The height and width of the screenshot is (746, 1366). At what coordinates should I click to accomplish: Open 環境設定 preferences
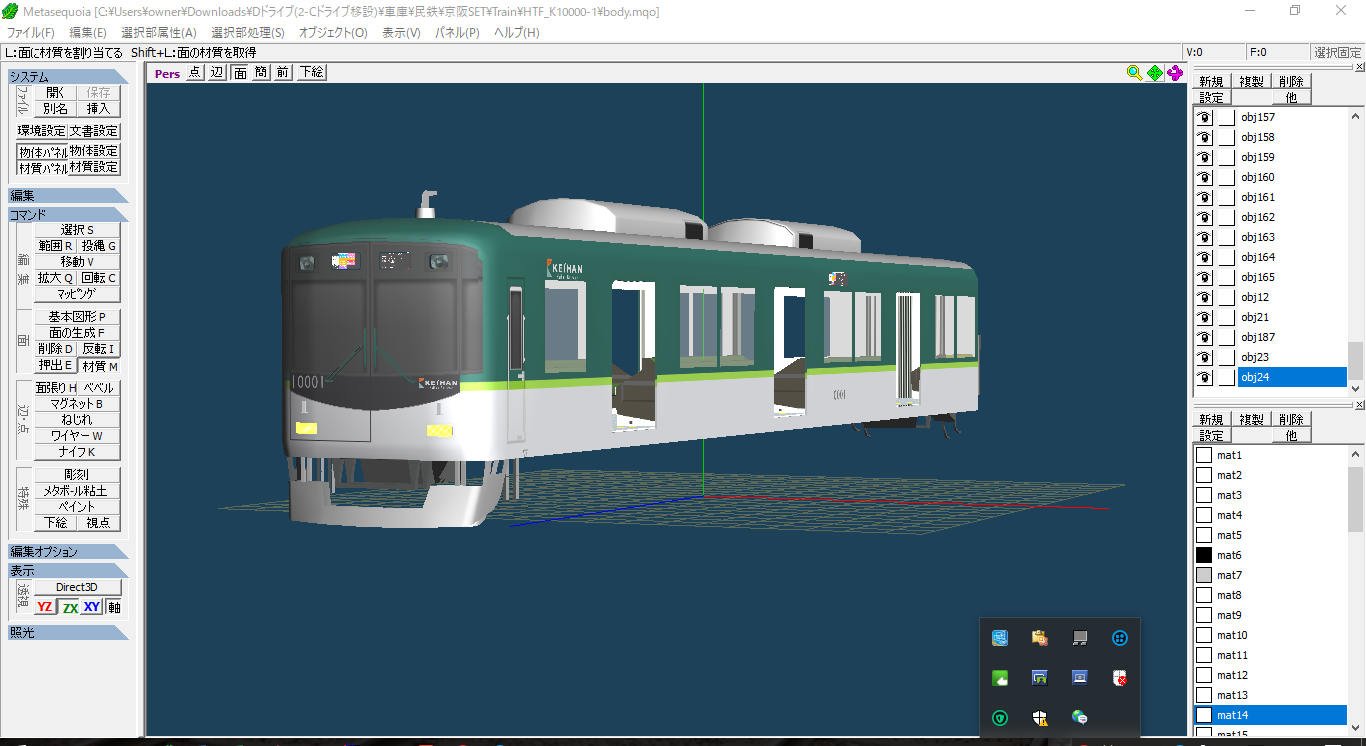pyautogui.click(x=41, y=131)
